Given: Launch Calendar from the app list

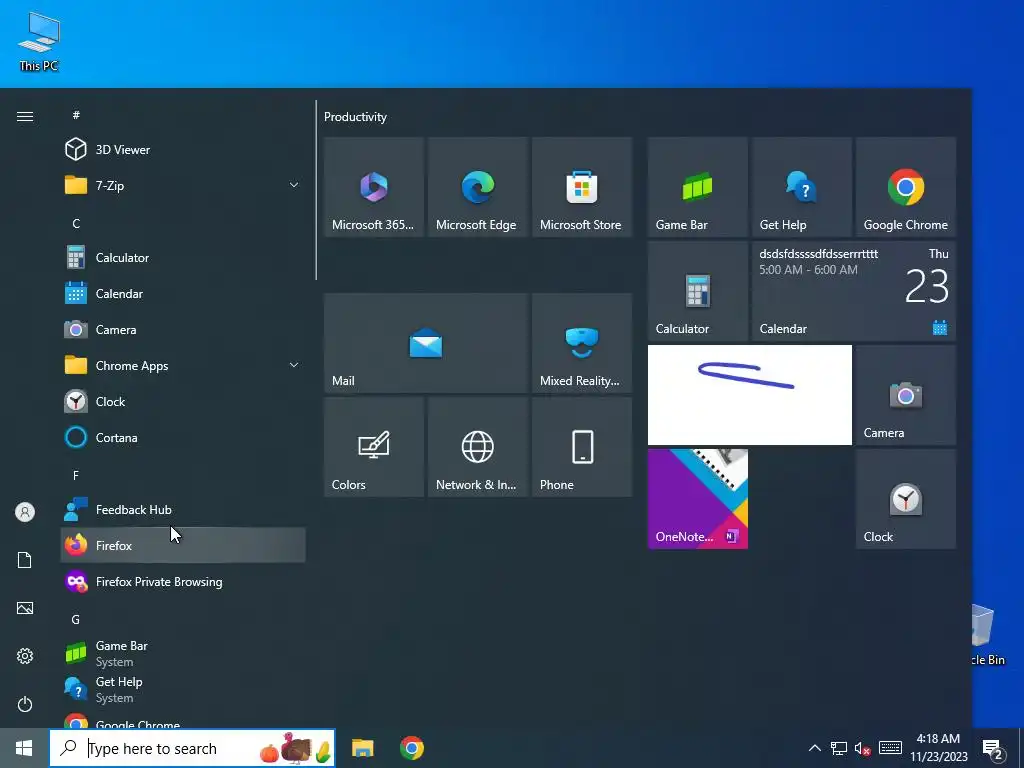Looking at the screenshot, I should pos(183,294).
